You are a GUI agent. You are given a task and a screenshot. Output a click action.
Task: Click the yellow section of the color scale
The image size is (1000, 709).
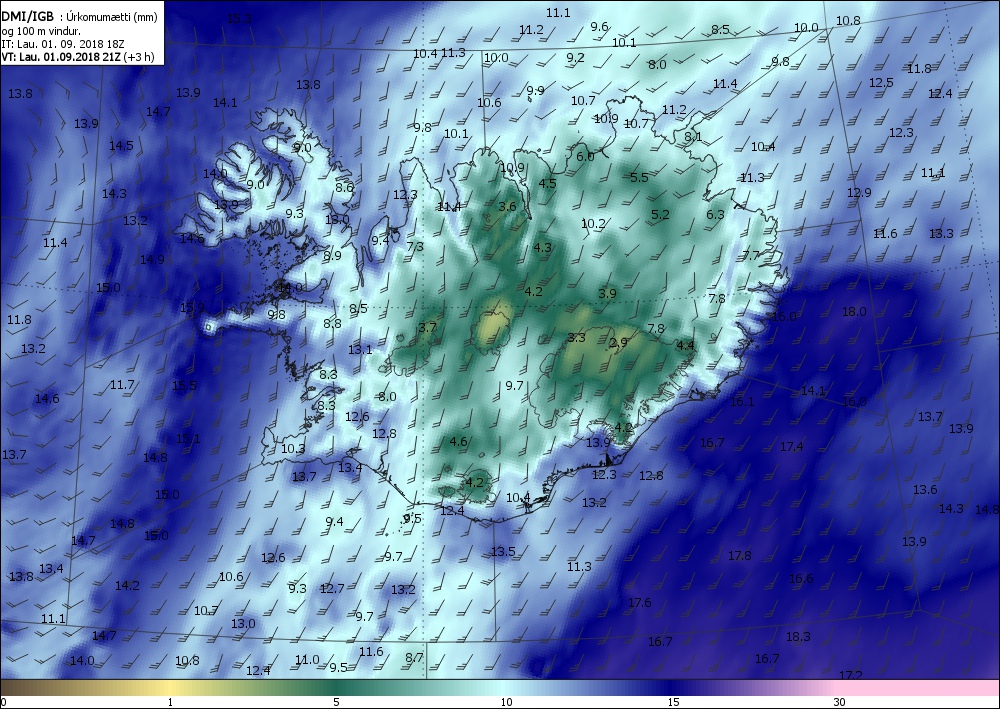pos(170,688)
